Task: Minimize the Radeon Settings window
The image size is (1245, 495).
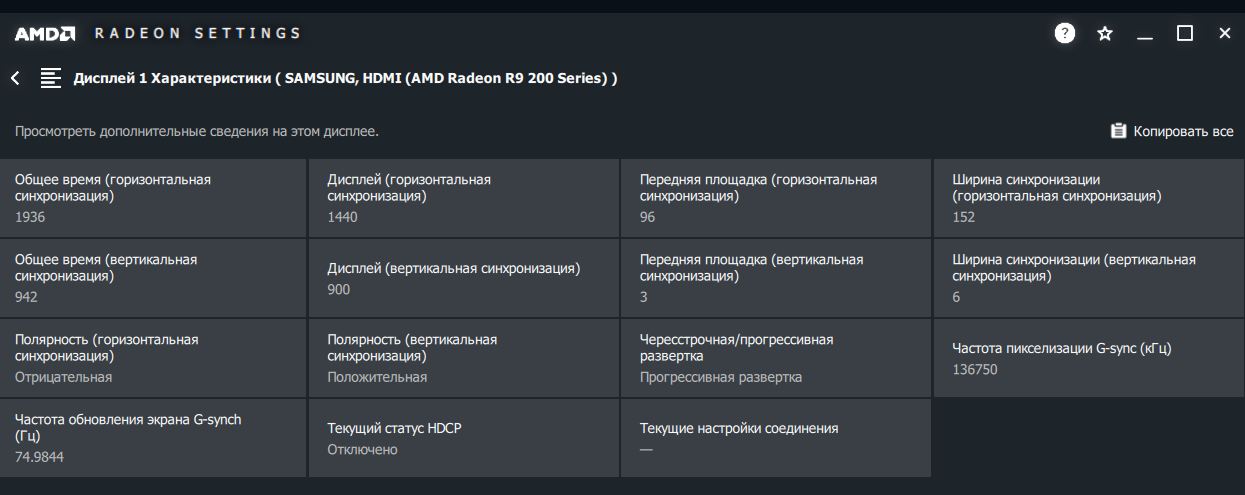Action: tap(1145, 33)
